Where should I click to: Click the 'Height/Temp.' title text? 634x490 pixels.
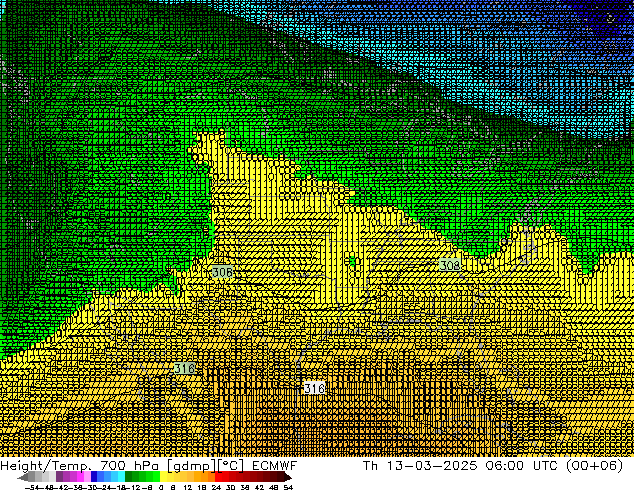coord(47,466)
